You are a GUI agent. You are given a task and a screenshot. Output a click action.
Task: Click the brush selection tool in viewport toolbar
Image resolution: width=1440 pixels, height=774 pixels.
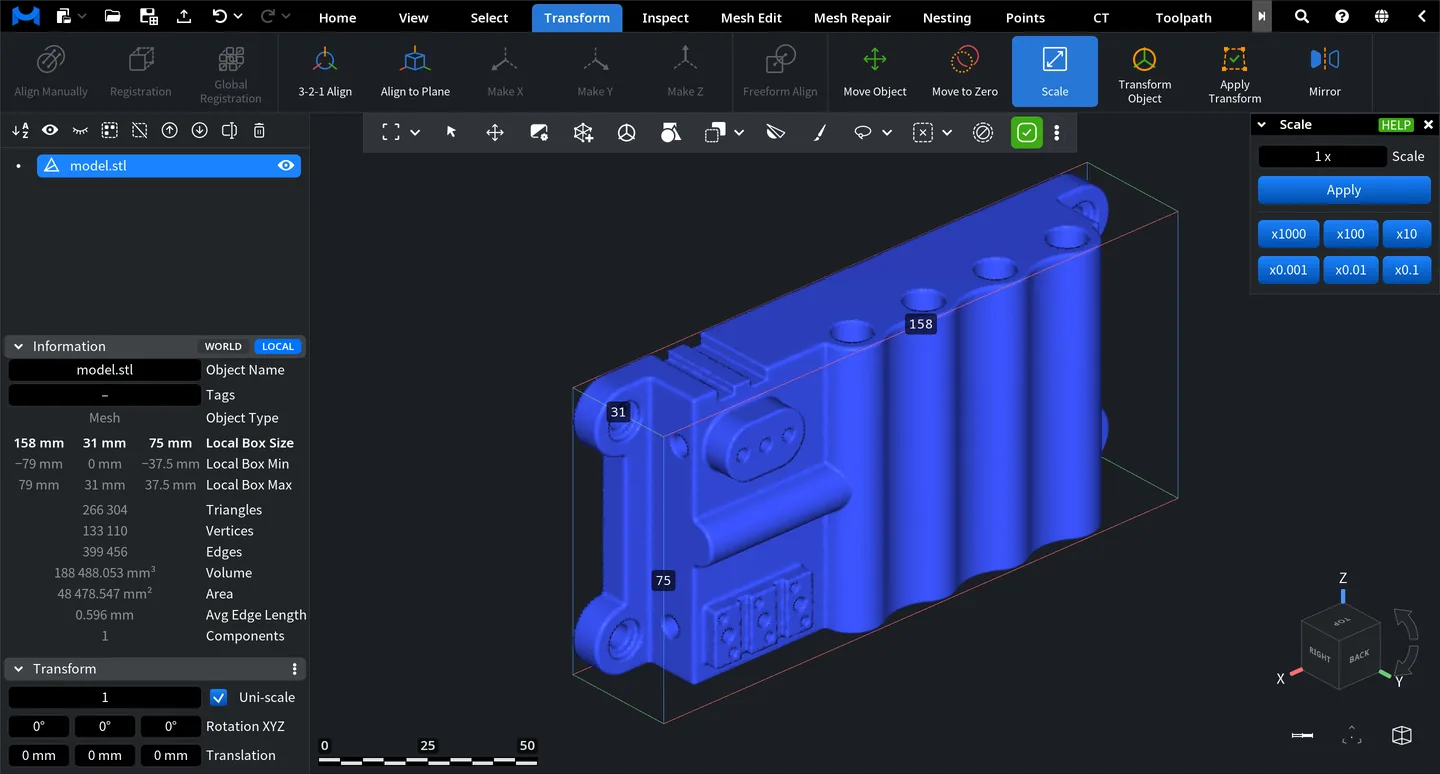pyautogui.click(x=819, y=132)
